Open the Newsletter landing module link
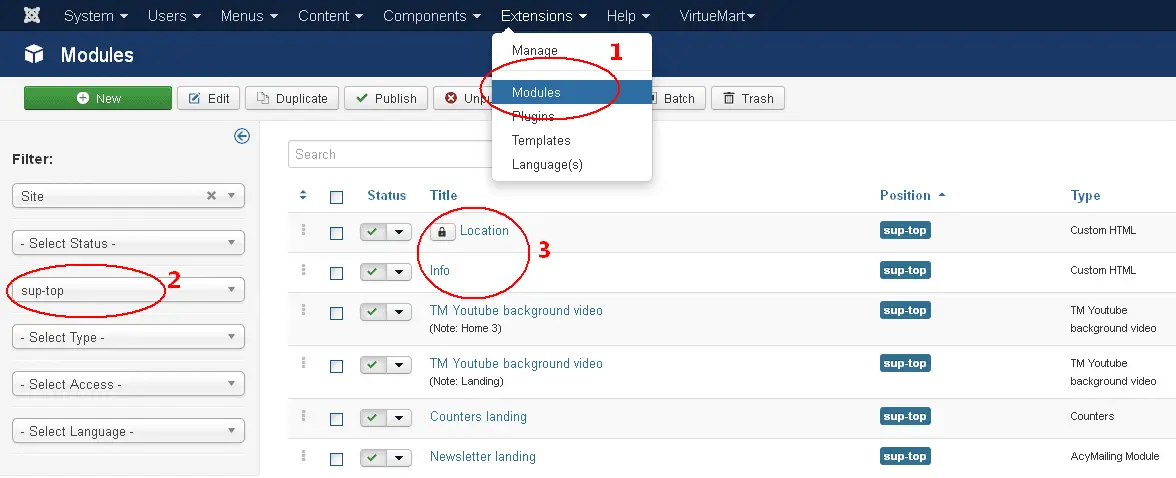 coord(482,456)
